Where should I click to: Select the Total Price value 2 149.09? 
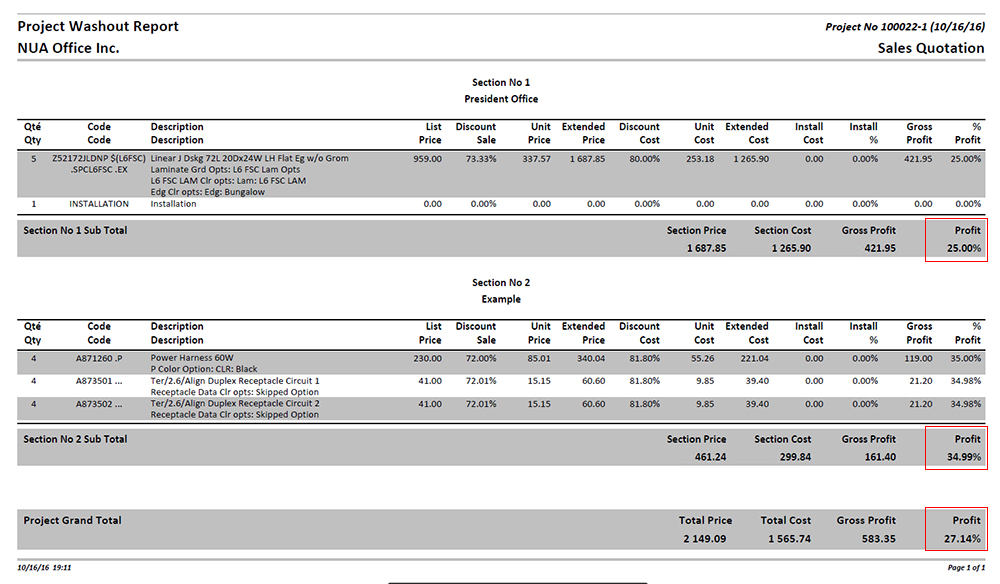tap(705, 539)
